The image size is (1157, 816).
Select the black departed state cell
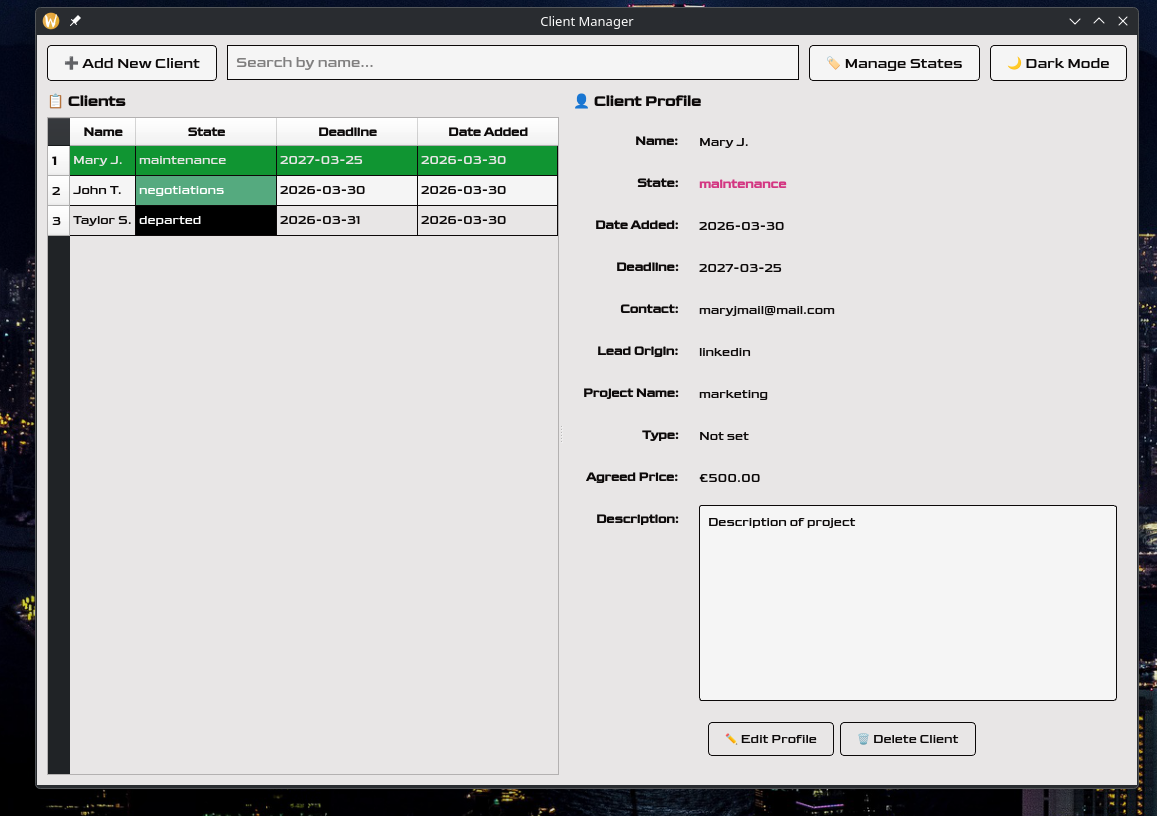205,221
